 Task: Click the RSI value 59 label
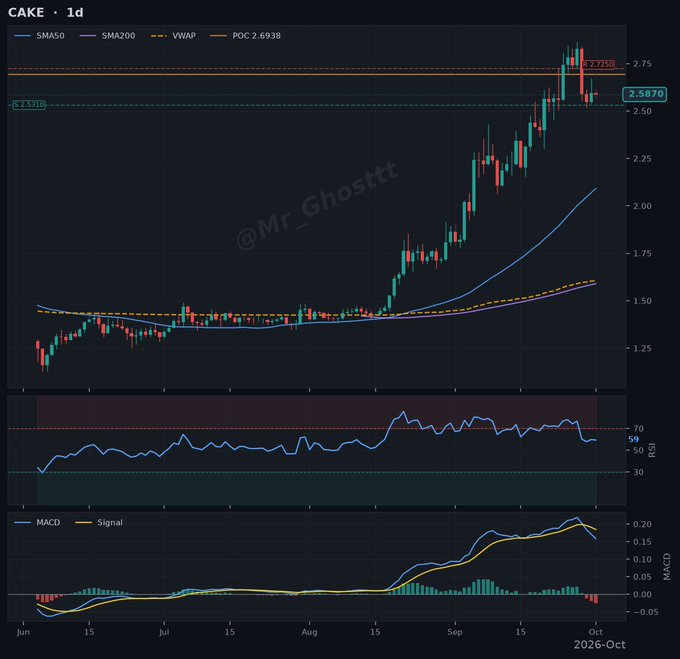coord(634,439)
